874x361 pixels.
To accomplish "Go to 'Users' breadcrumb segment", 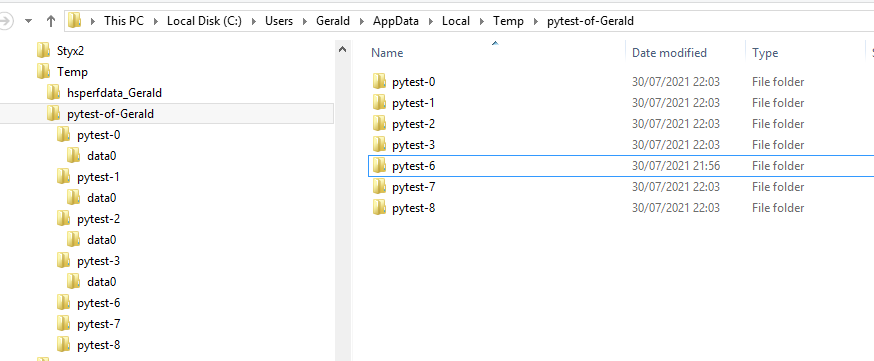I will coord(279,21).
